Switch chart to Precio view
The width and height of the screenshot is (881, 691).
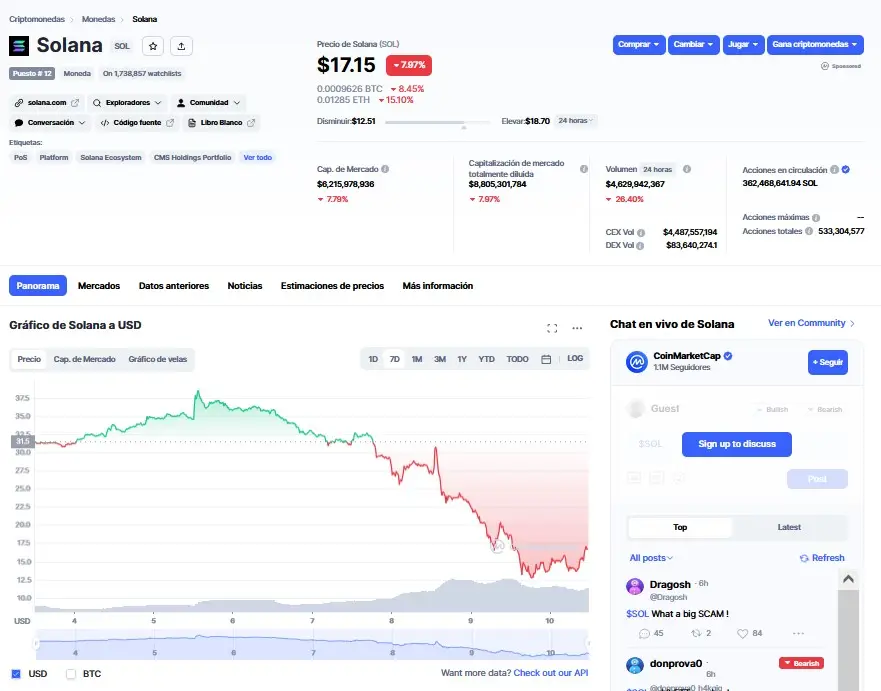pos(29,359)
